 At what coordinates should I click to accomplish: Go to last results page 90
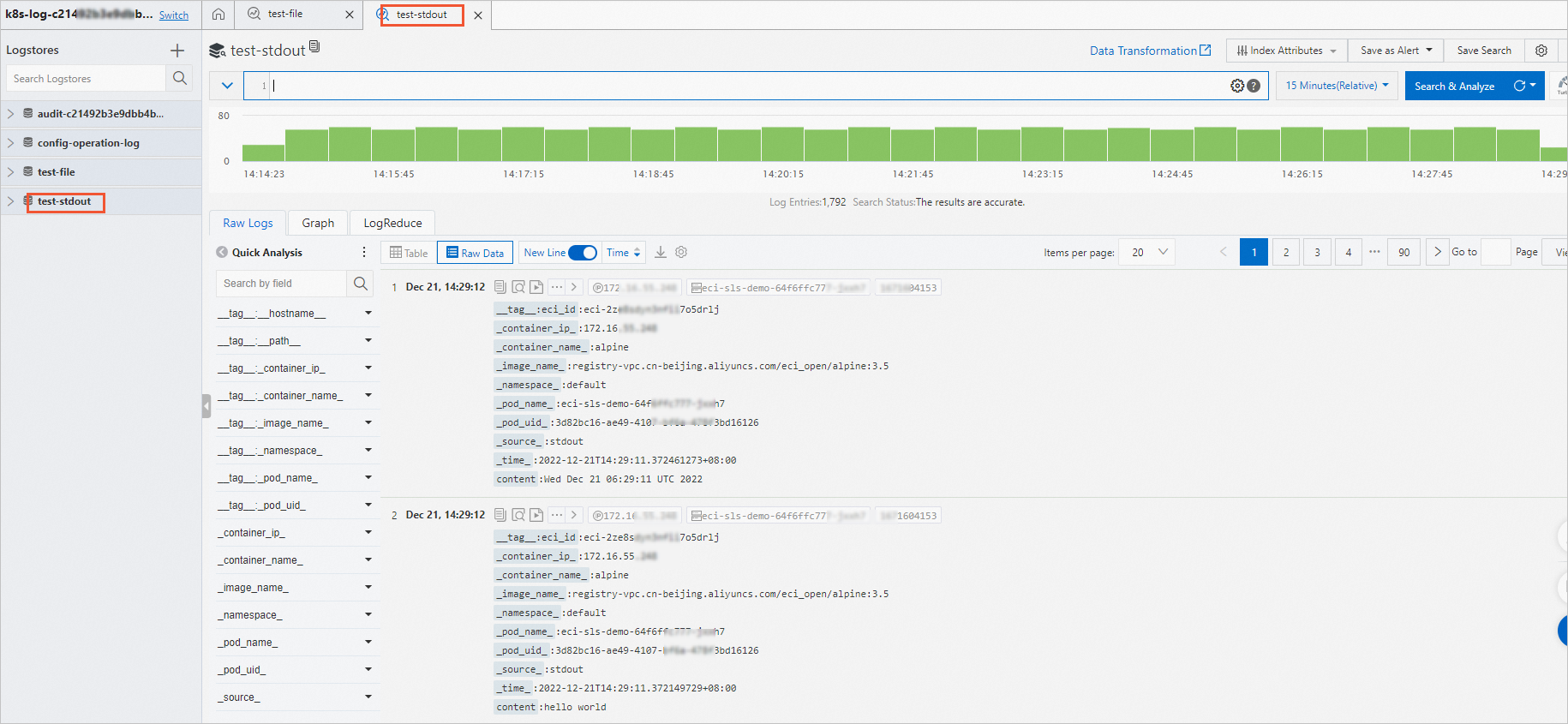click(x=1403, y=252)
